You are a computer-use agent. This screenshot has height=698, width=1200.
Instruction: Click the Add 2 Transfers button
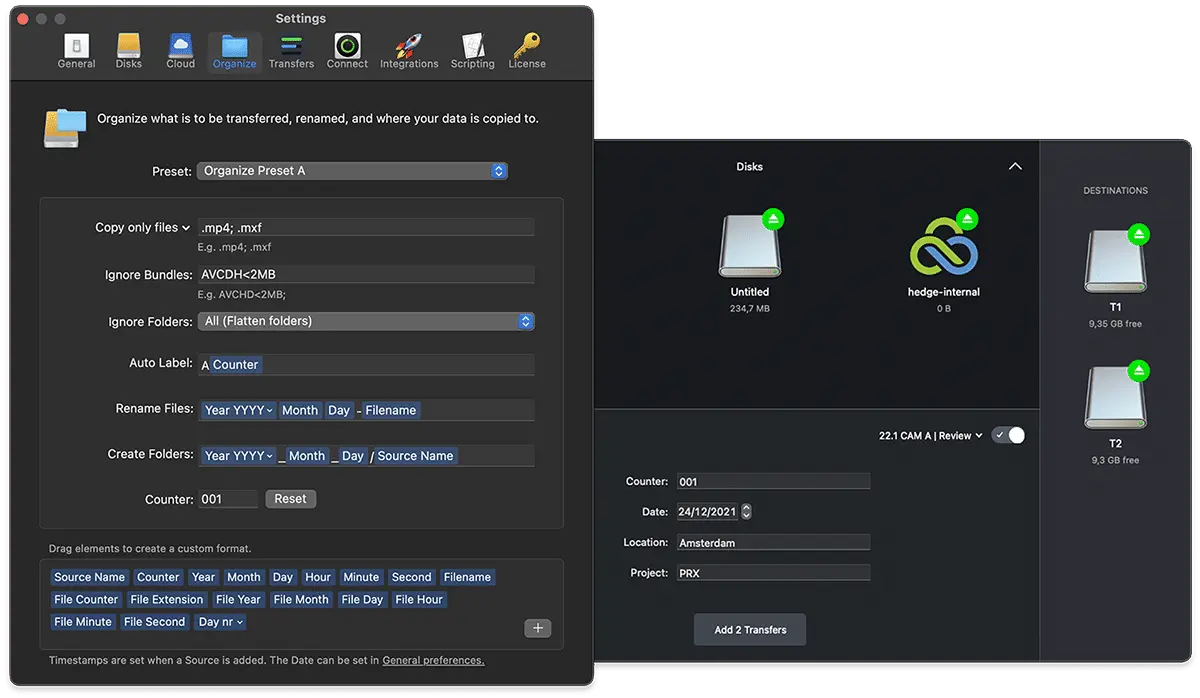(x=750, y=630)
